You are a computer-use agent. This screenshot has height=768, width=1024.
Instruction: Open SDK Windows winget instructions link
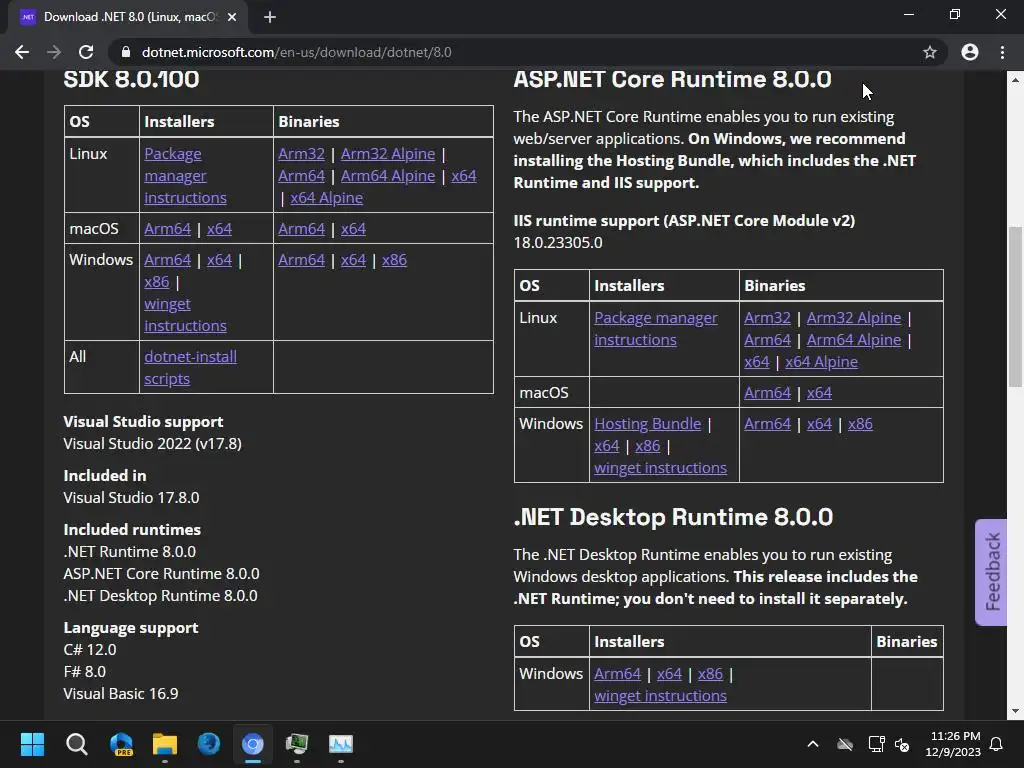[185, 315]
